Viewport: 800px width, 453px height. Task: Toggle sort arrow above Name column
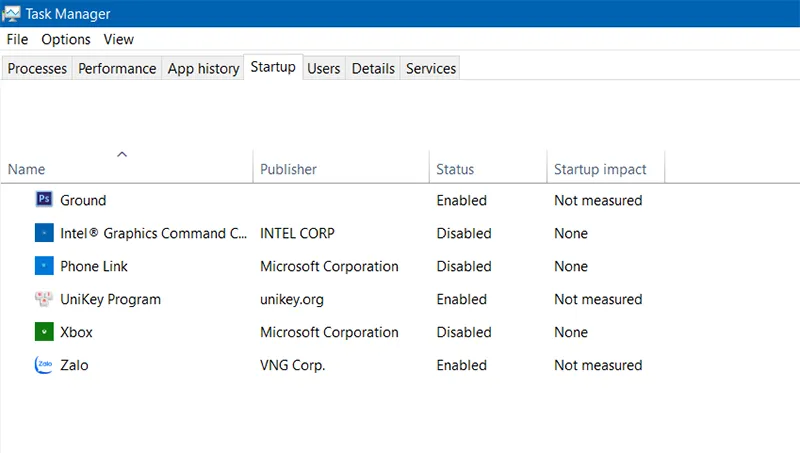122,154
